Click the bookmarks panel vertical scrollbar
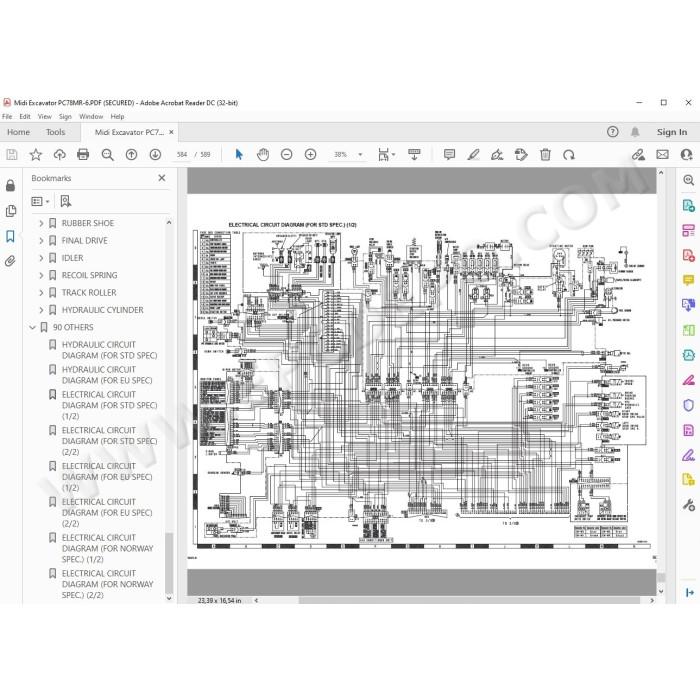The height and width of the screenshot is (700, 700). (x=169, y=563)
